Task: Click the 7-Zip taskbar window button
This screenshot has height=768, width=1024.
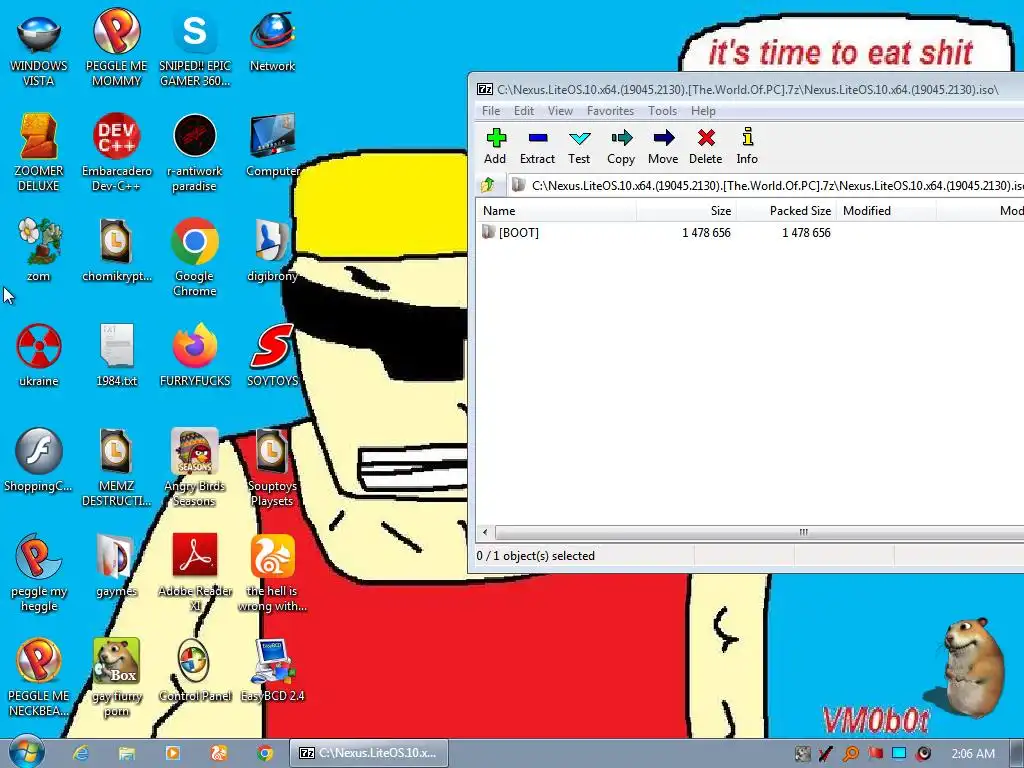Action: (369, 753)
